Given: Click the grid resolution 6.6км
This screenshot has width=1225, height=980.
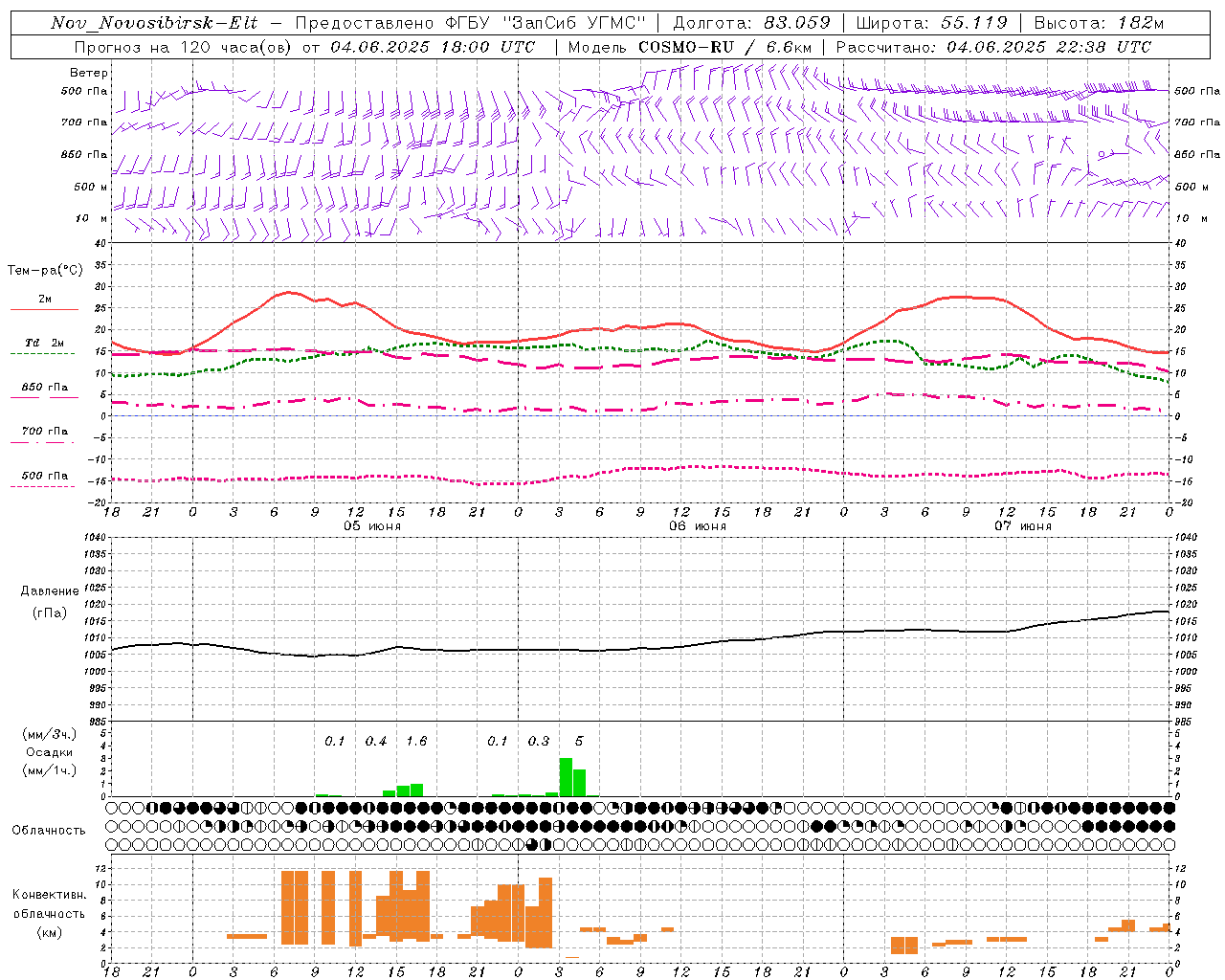Looking at the screenshot, I should click(x=790, y=47).
